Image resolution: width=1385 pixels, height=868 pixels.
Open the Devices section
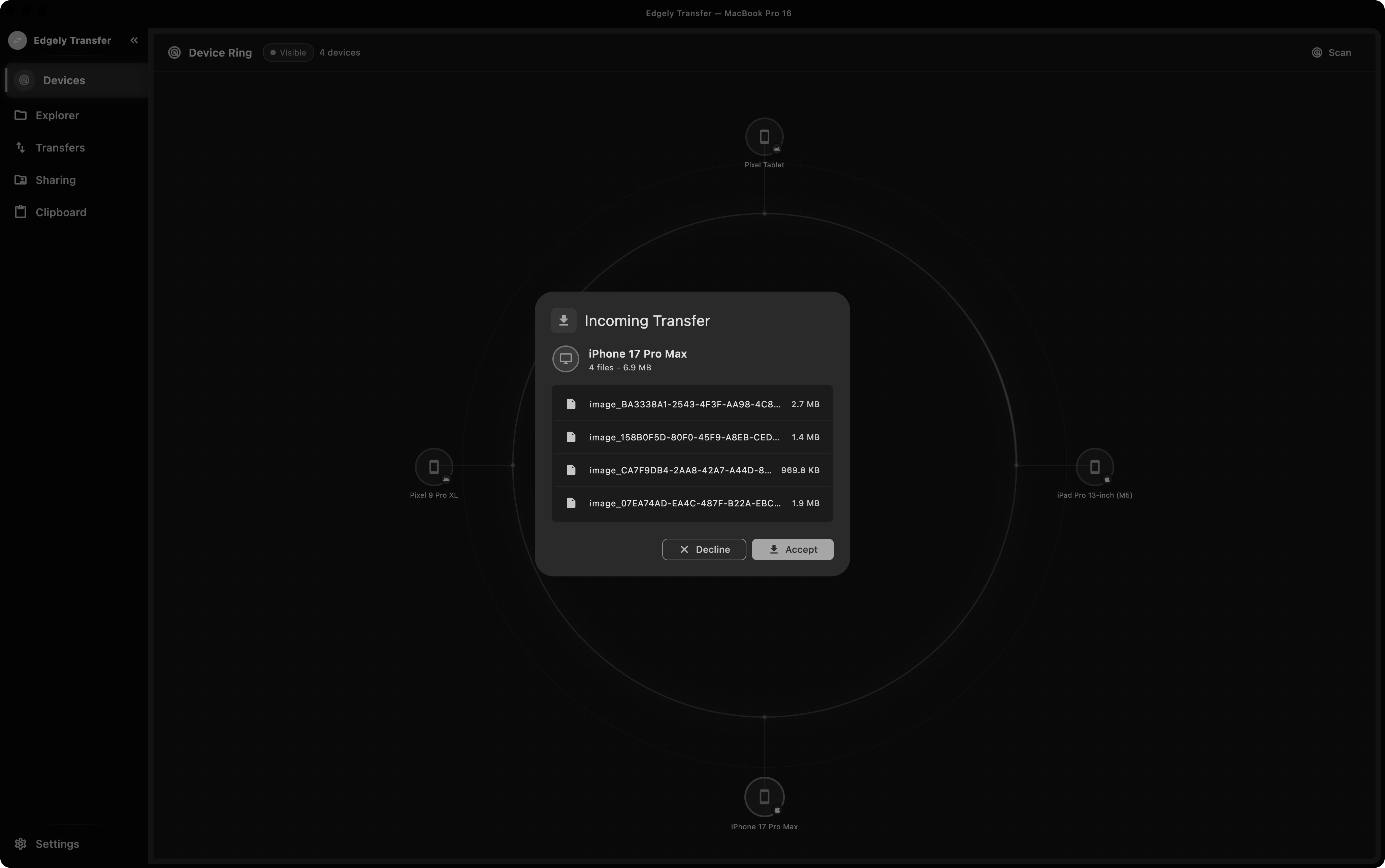76,80
